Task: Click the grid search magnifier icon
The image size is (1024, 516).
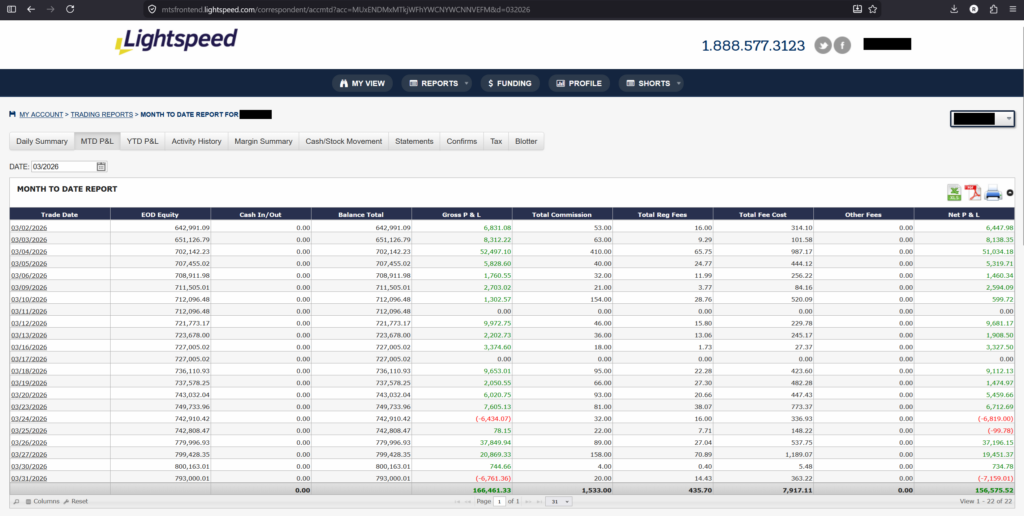Action: pyautogui.click(x=16, y=501)
